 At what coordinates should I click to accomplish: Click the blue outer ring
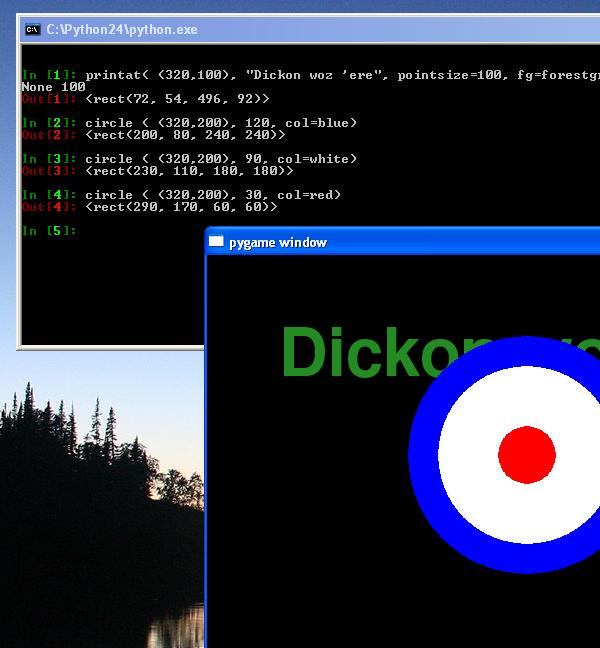click(424, 454)
